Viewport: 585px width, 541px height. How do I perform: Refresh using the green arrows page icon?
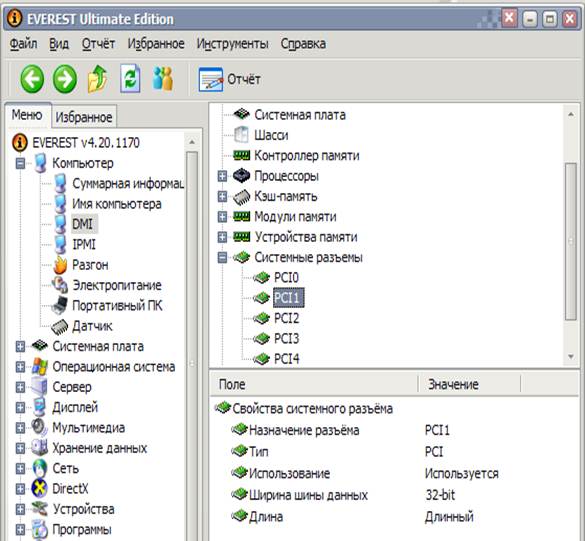point(130,78)
